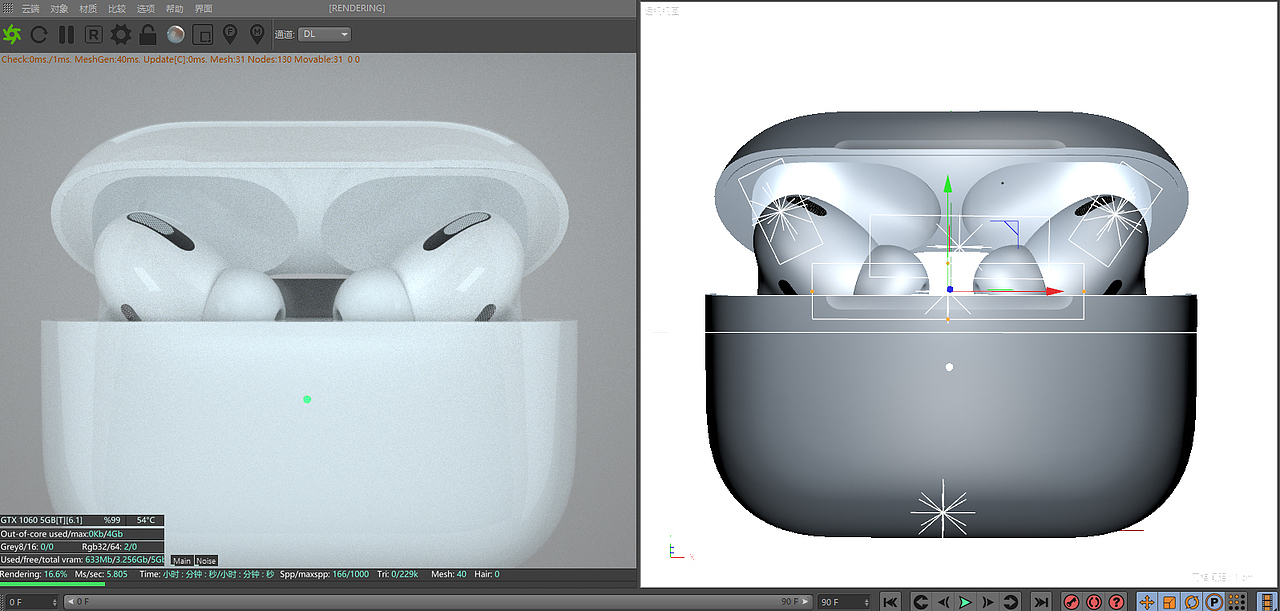The width and height of the screenshot is (1280, 611).
Task: Click the Rendering 16.6% status text
Action: pos(34,574)
